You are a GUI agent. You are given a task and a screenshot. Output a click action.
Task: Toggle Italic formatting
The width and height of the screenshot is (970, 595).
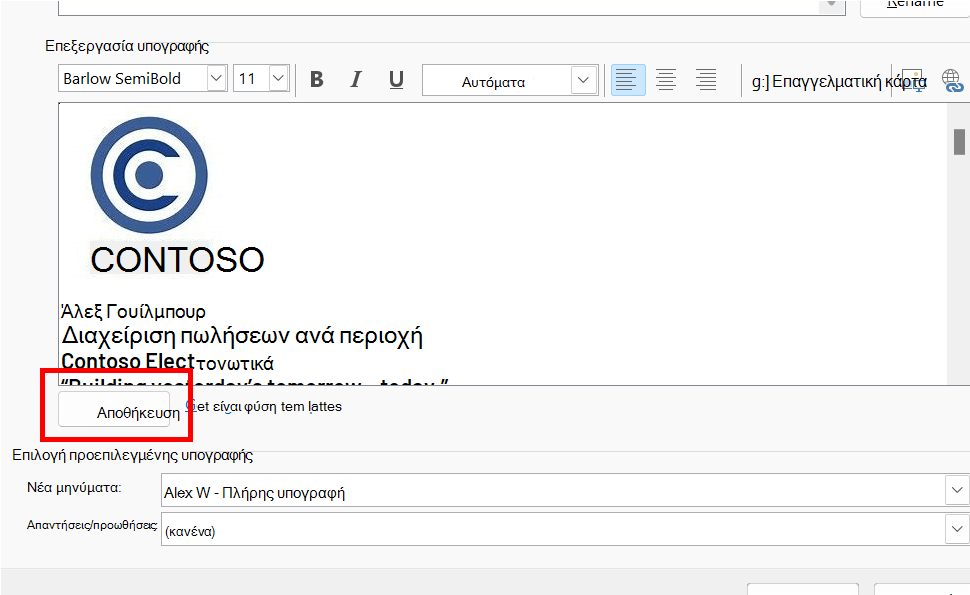click(x=356, y=80)
